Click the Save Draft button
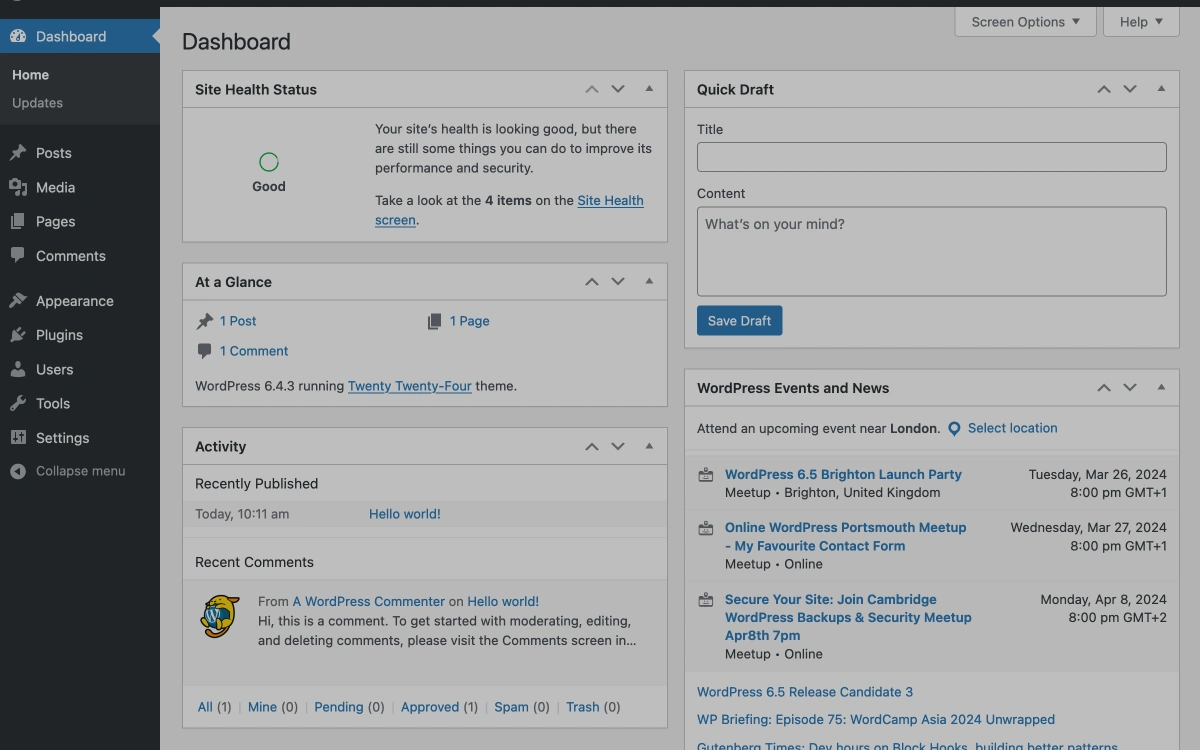 coord(739,320)
